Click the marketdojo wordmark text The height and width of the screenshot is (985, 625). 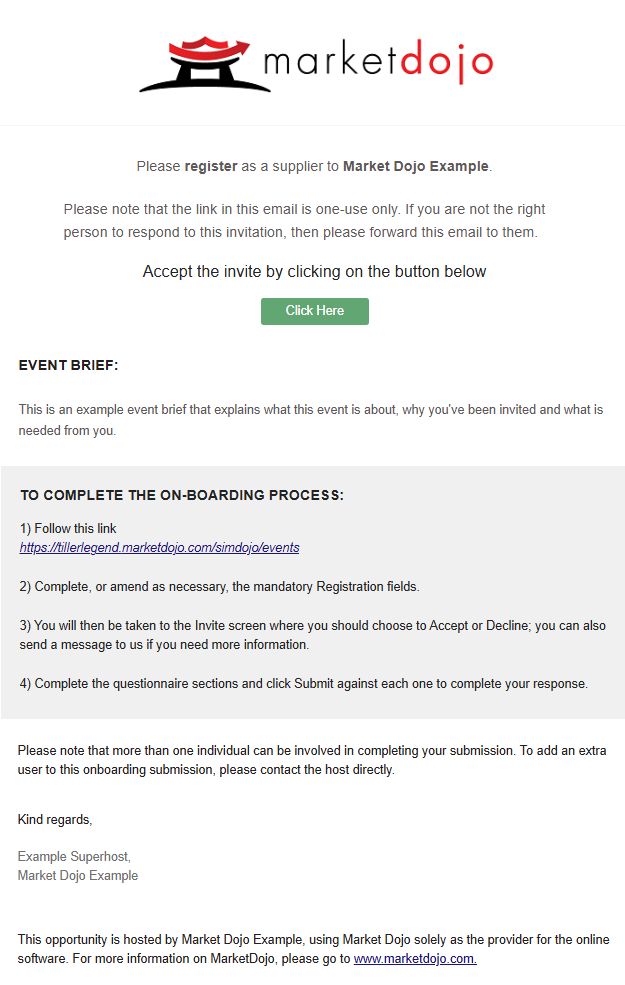pyautogui.click(x=378, y=63)
